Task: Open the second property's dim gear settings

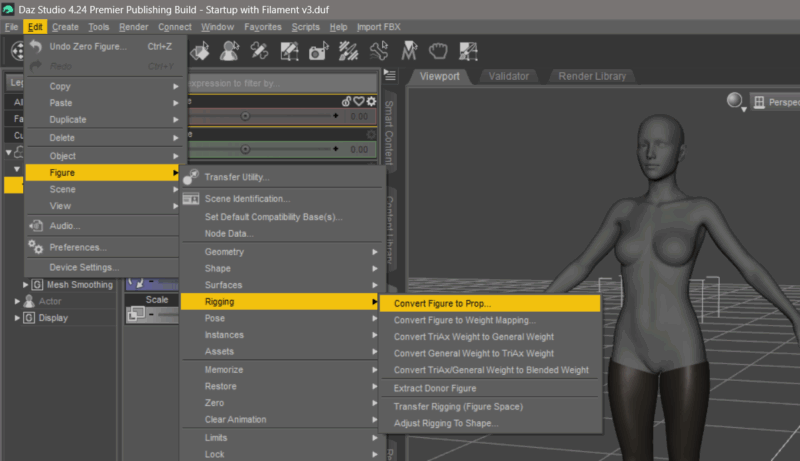Action: point(371,135)
